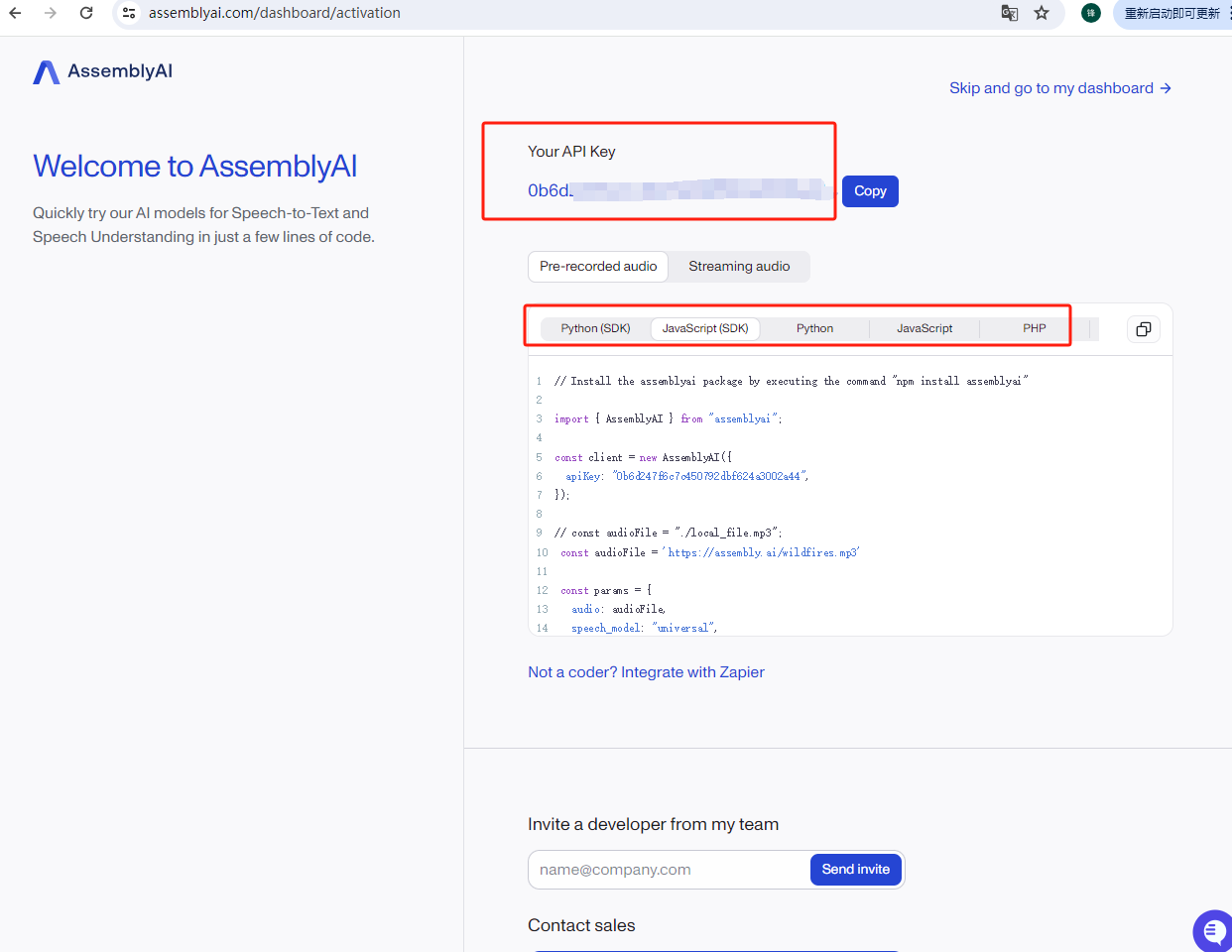Click the speech_model universal code line

point(645,628)
